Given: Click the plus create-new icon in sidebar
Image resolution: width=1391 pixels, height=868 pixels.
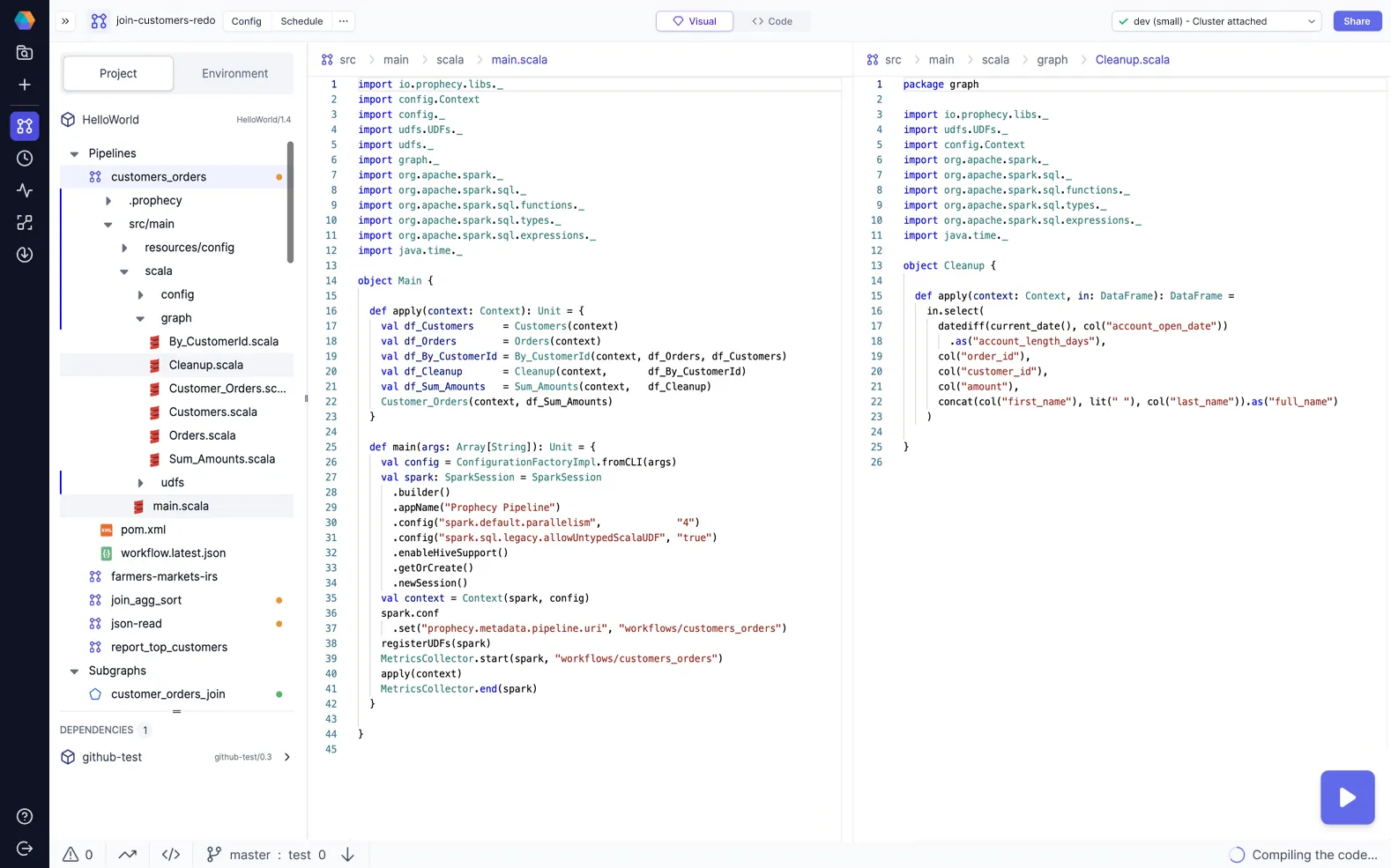Looking at the screenshot, I should point(25,85).
